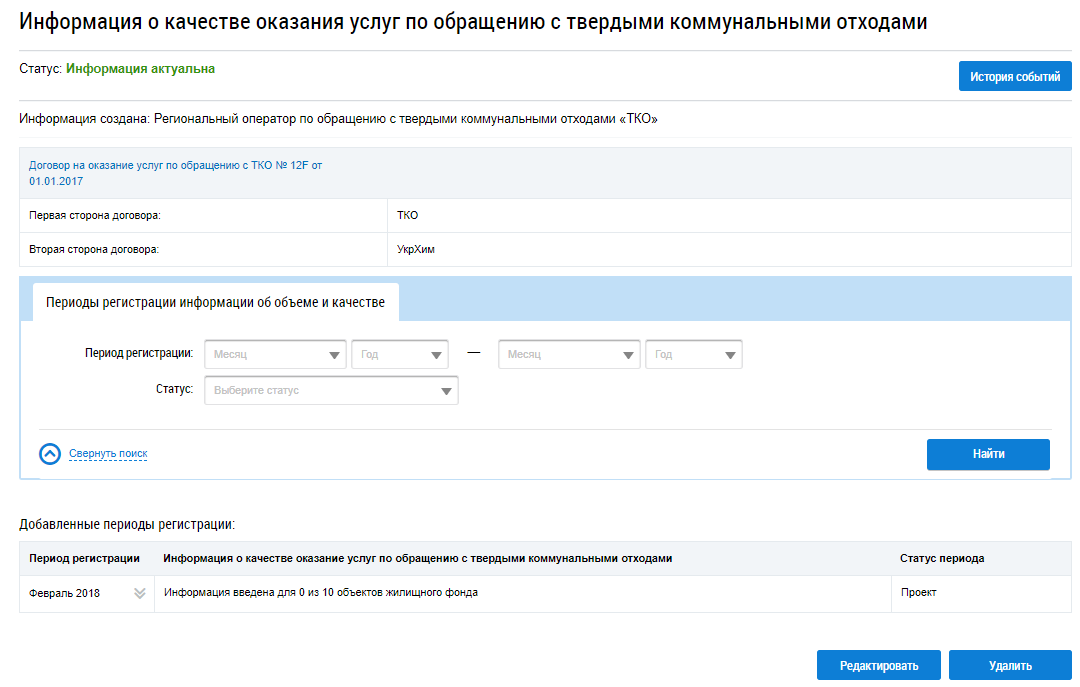This screenshot has width=1080, height=687.
Task: Select the Февраль 2018 period text
Action: point(65,593)
